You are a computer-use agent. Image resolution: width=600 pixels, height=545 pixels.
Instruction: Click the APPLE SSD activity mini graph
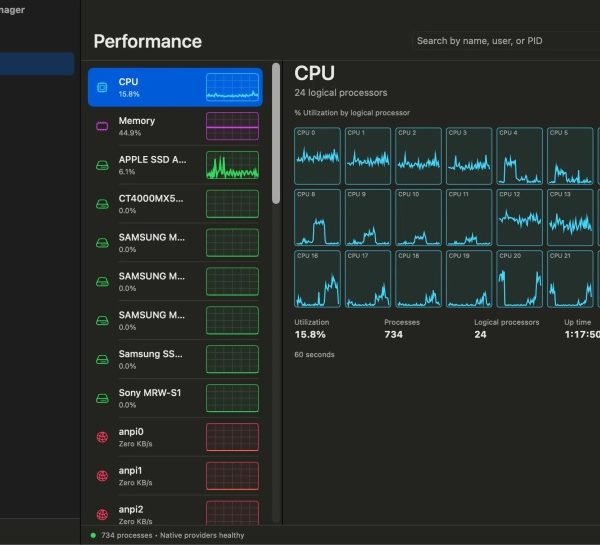click(232, 165)
